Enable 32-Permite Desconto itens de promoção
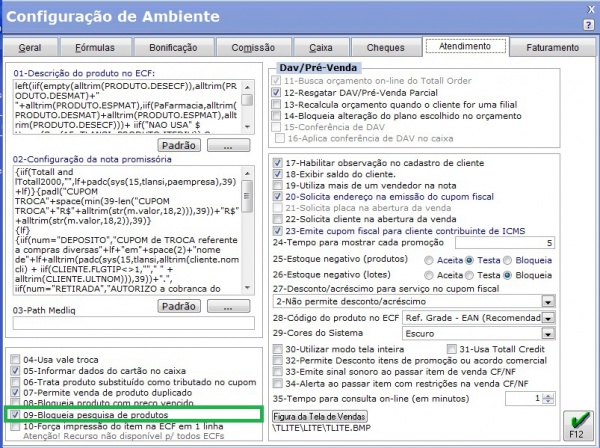The width and height of the screenshot is (600, 448). (277, 360)
